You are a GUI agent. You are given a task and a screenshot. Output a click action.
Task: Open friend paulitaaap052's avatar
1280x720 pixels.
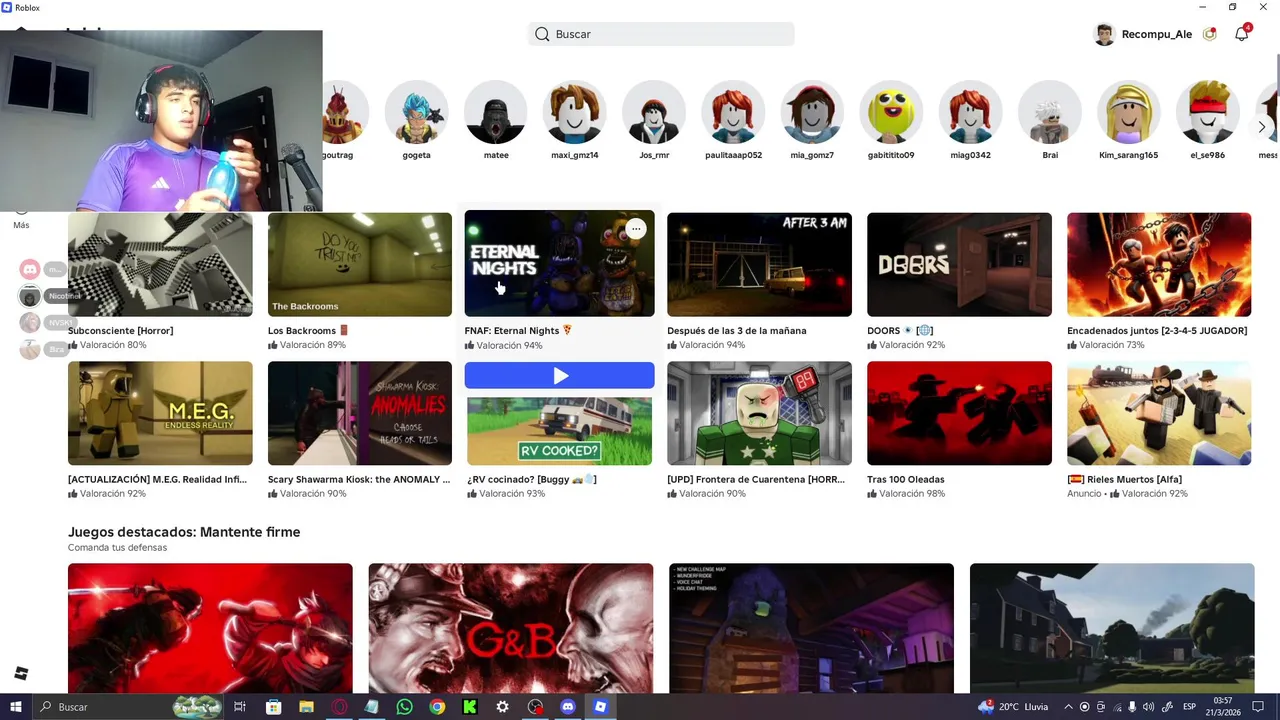click(x=733, y=113)
